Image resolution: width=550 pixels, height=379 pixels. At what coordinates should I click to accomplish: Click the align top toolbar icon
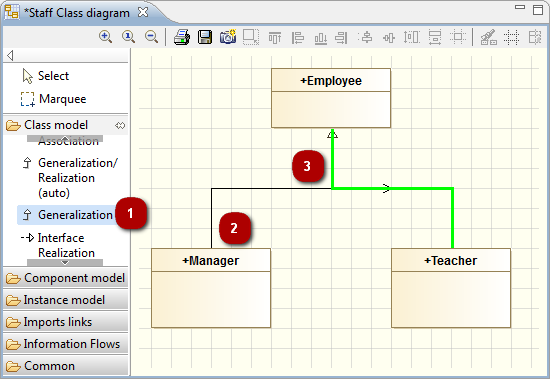pyautogui.click(x=275, y=37)
